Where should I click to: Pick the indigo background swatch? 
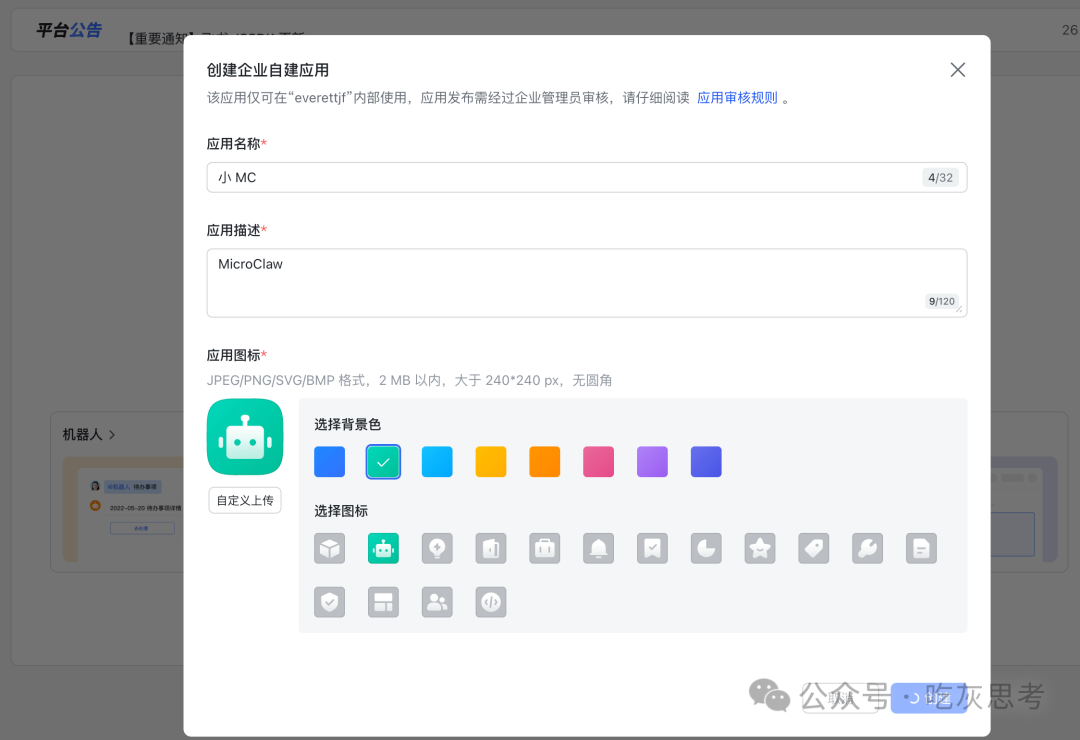[706, 462]
